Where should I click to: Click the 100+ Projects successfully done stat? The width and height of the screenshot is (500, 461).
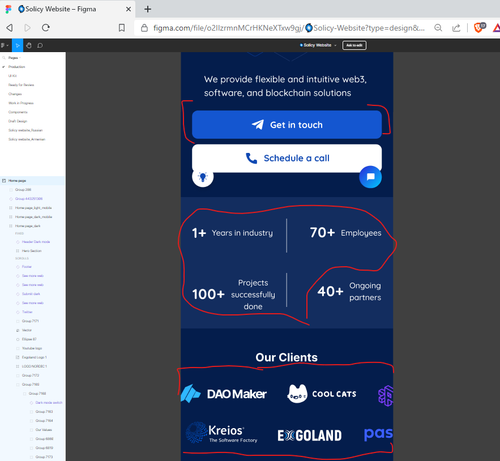pyautogui.click(x=234, y=294)
